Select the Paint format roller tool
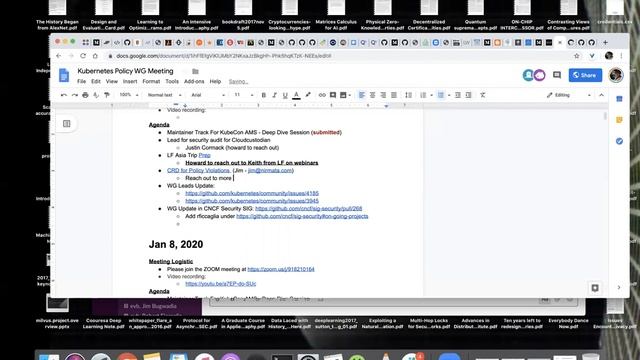Viewport: 640px width, 360px height. tap(107, 95)
